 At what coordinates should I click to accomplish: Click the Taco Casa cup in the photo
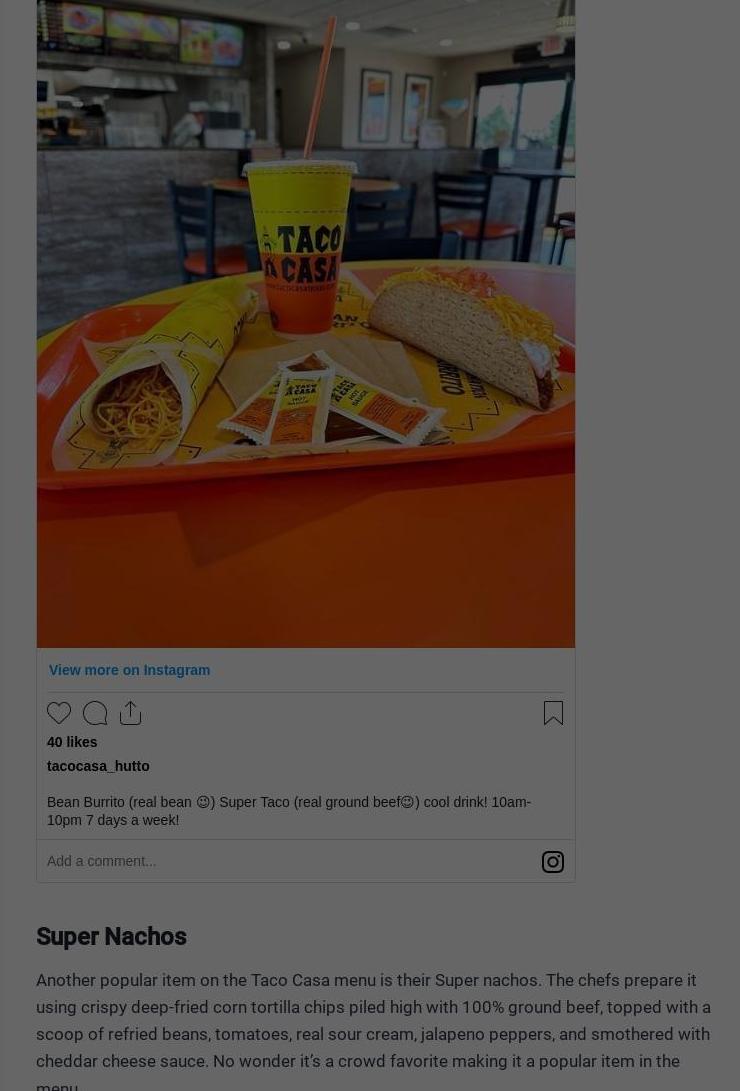coord(300,247)
